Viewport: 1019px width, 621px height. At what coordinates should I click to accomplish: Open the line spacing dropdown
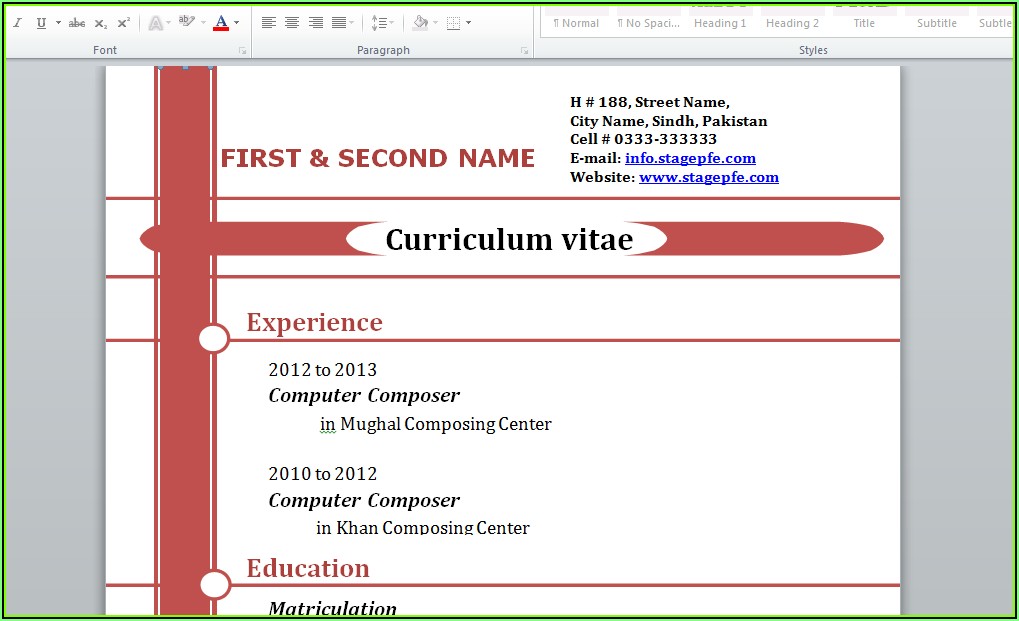point(382,23)
